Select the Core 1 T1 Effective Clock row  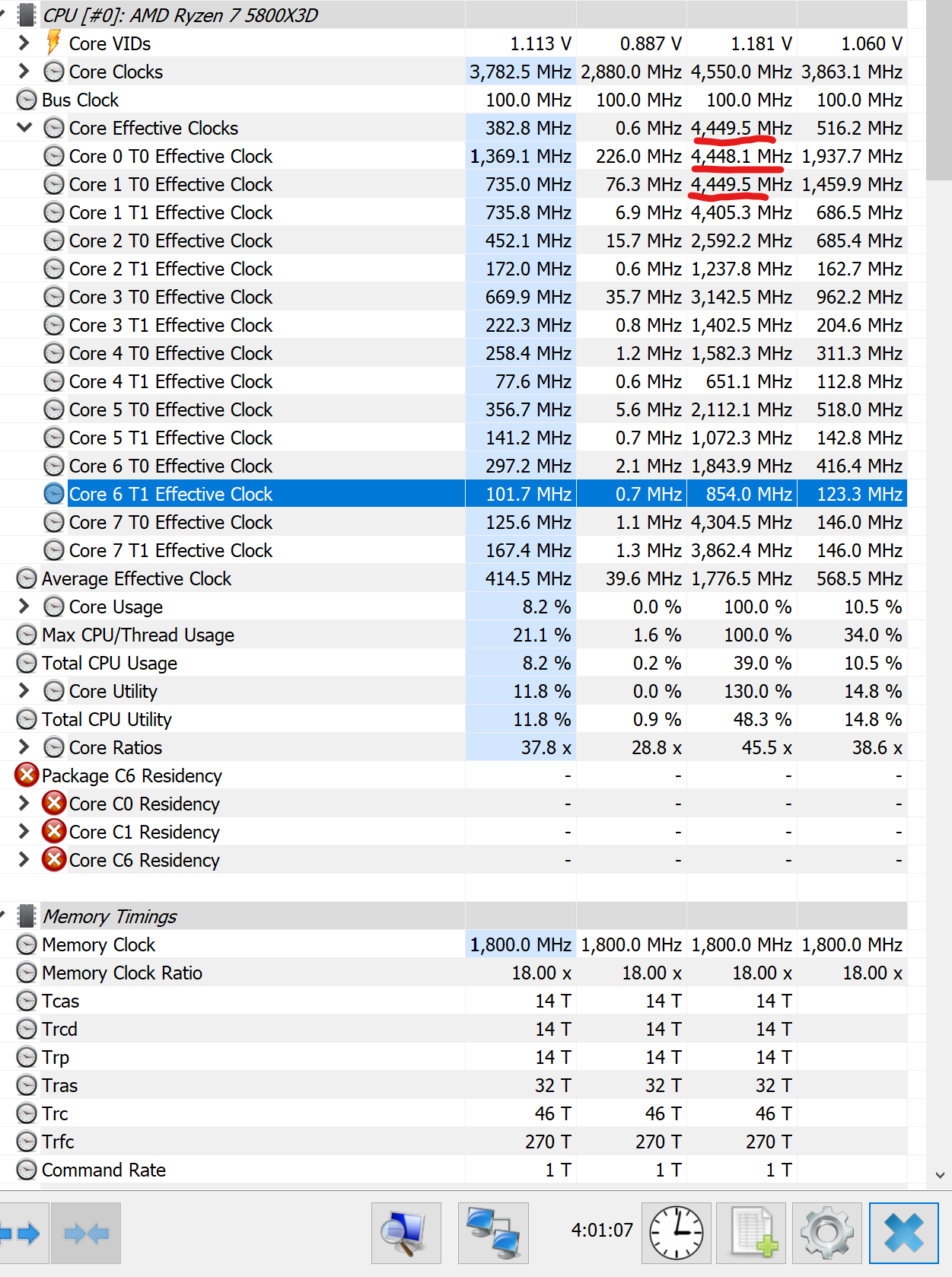coord(454,212)
